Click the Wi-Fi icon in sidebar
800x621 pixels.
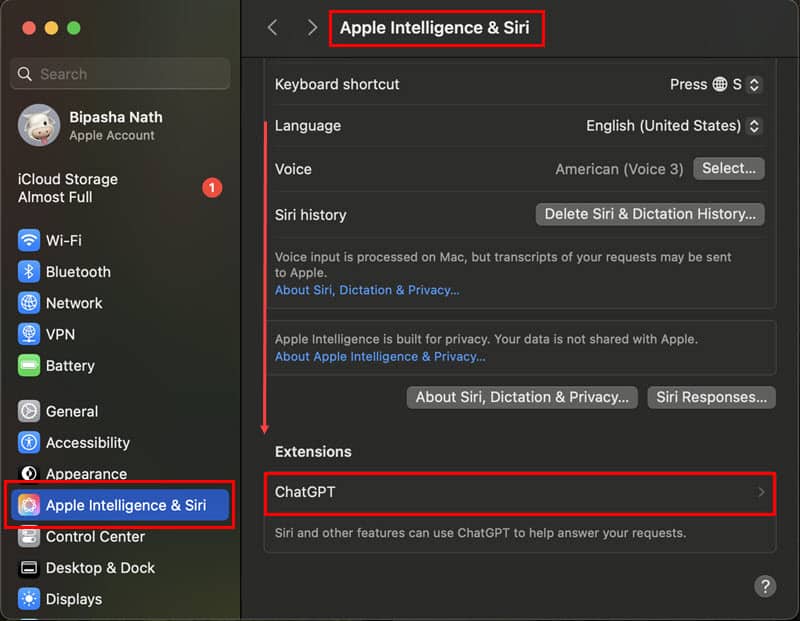pyautogui.click(x=29, y=240)
